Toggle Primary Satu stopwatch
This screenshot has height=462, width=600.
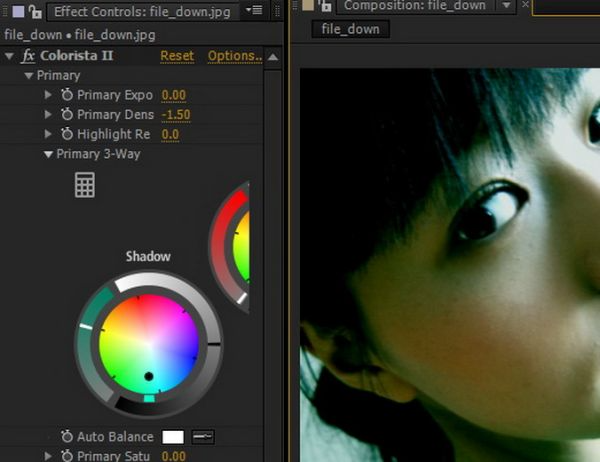67,456
